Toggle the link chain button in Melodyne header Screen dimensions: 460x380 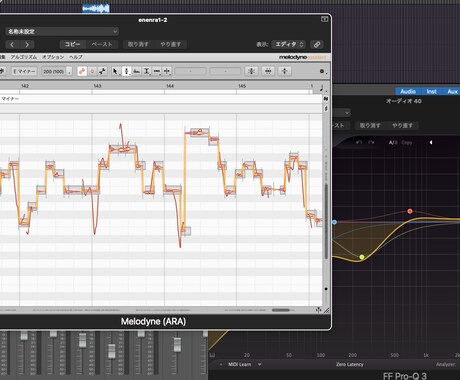(317, 44)
